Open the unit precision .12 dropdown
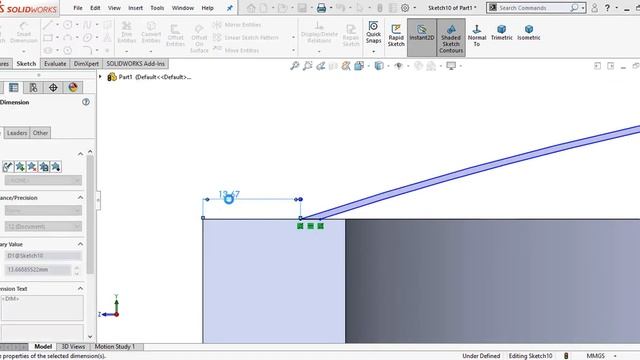Screen dimensions: 640x360 (43, 226)
